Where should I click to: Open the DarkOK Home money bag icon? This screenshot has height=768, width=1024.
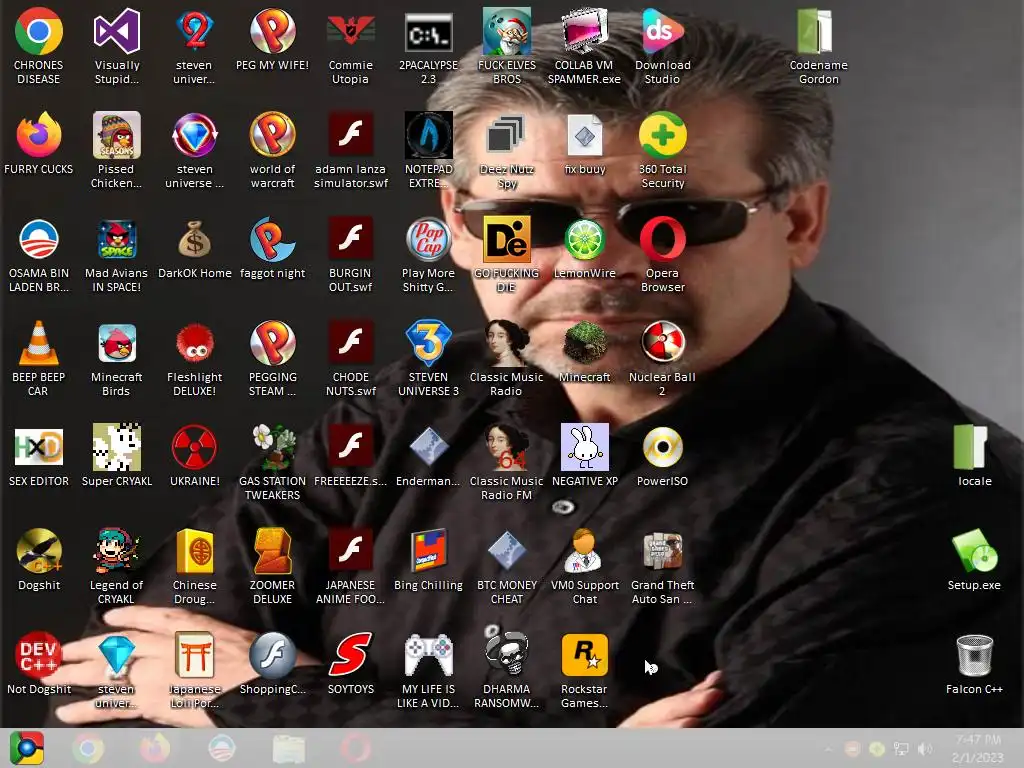pyautogui.click(x=195, y=239)
